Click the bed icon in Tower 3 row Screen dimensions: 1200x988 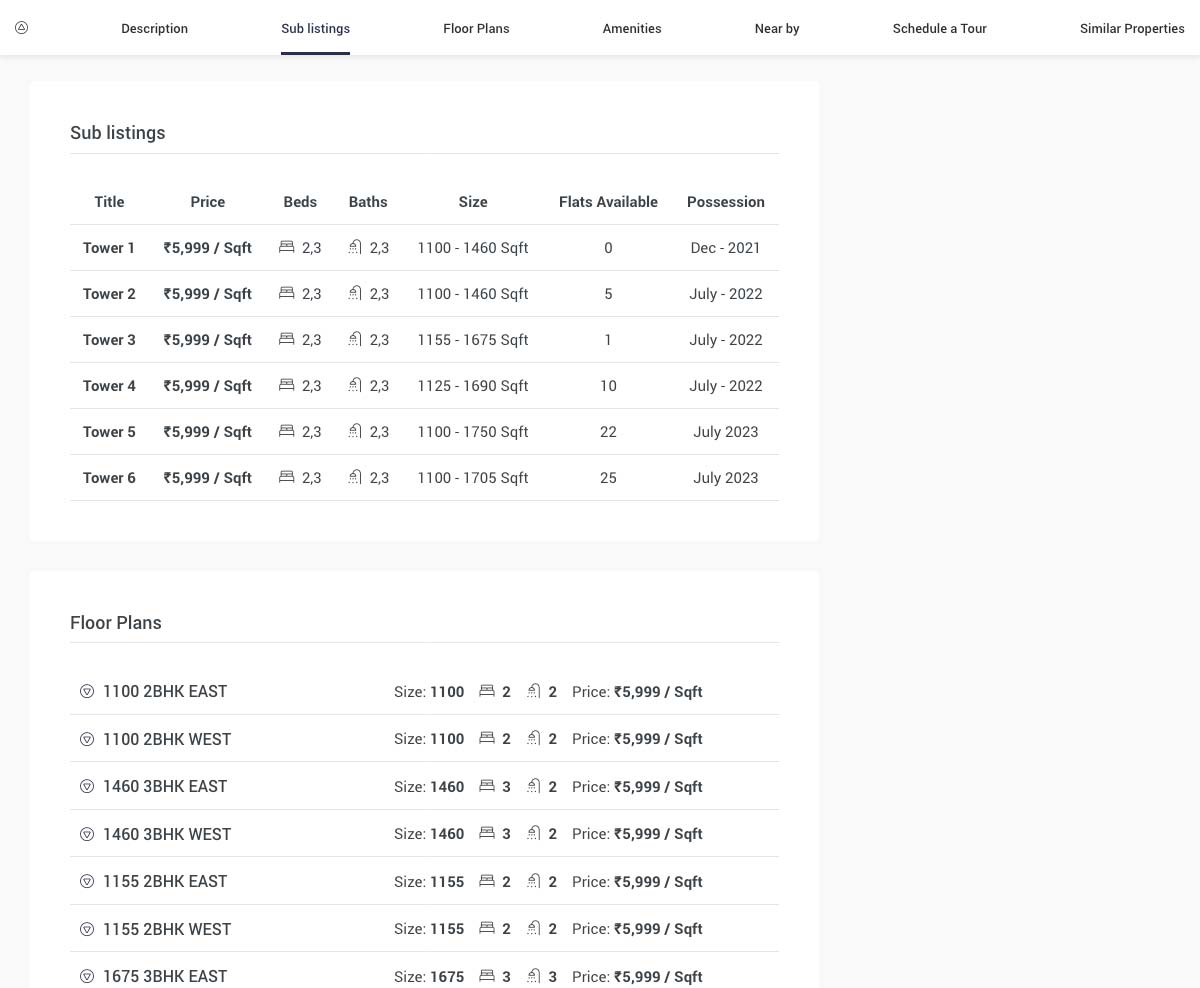287,339
